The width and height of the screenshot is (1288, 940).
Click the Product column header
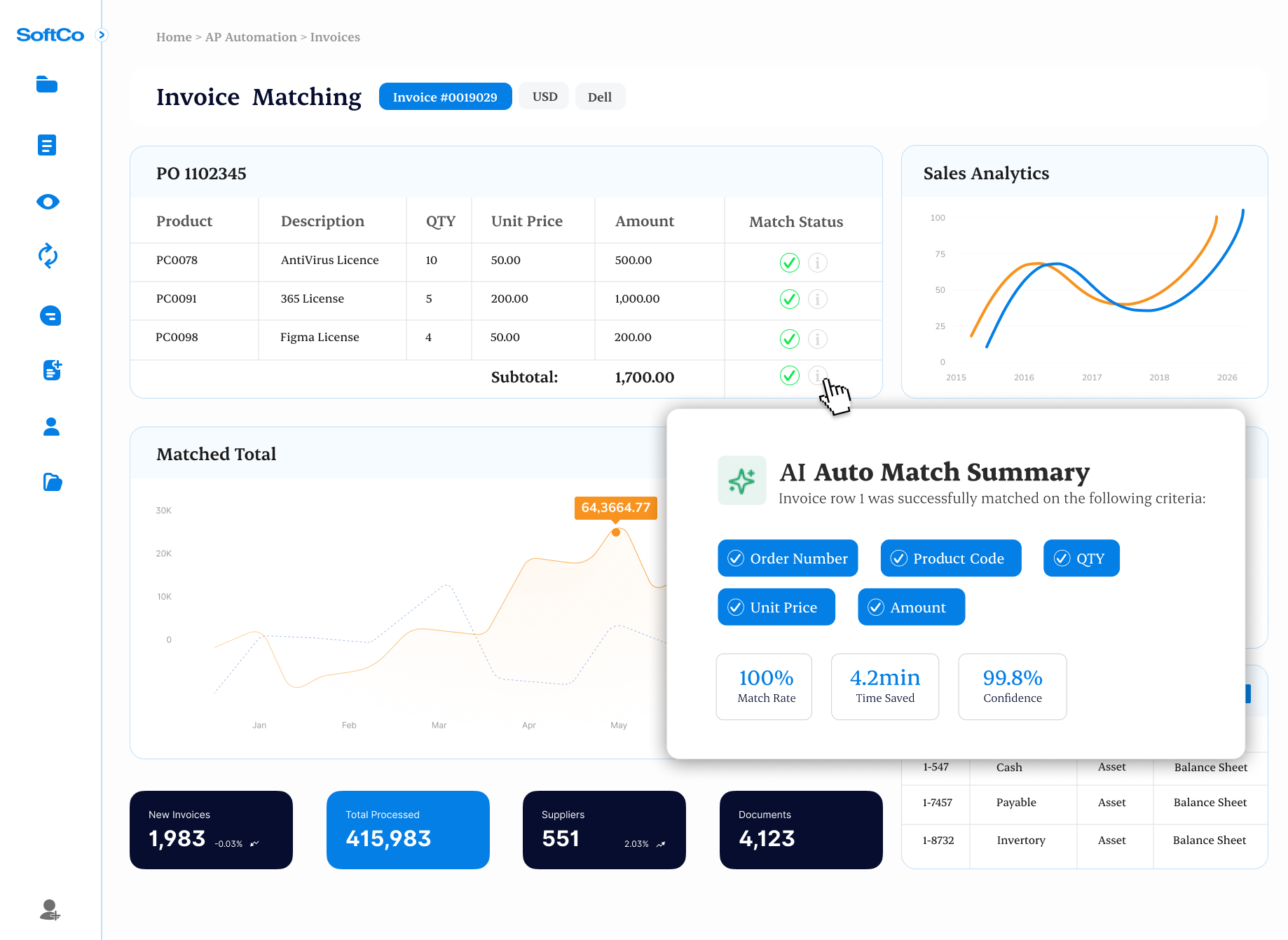[x=184, y=221]
